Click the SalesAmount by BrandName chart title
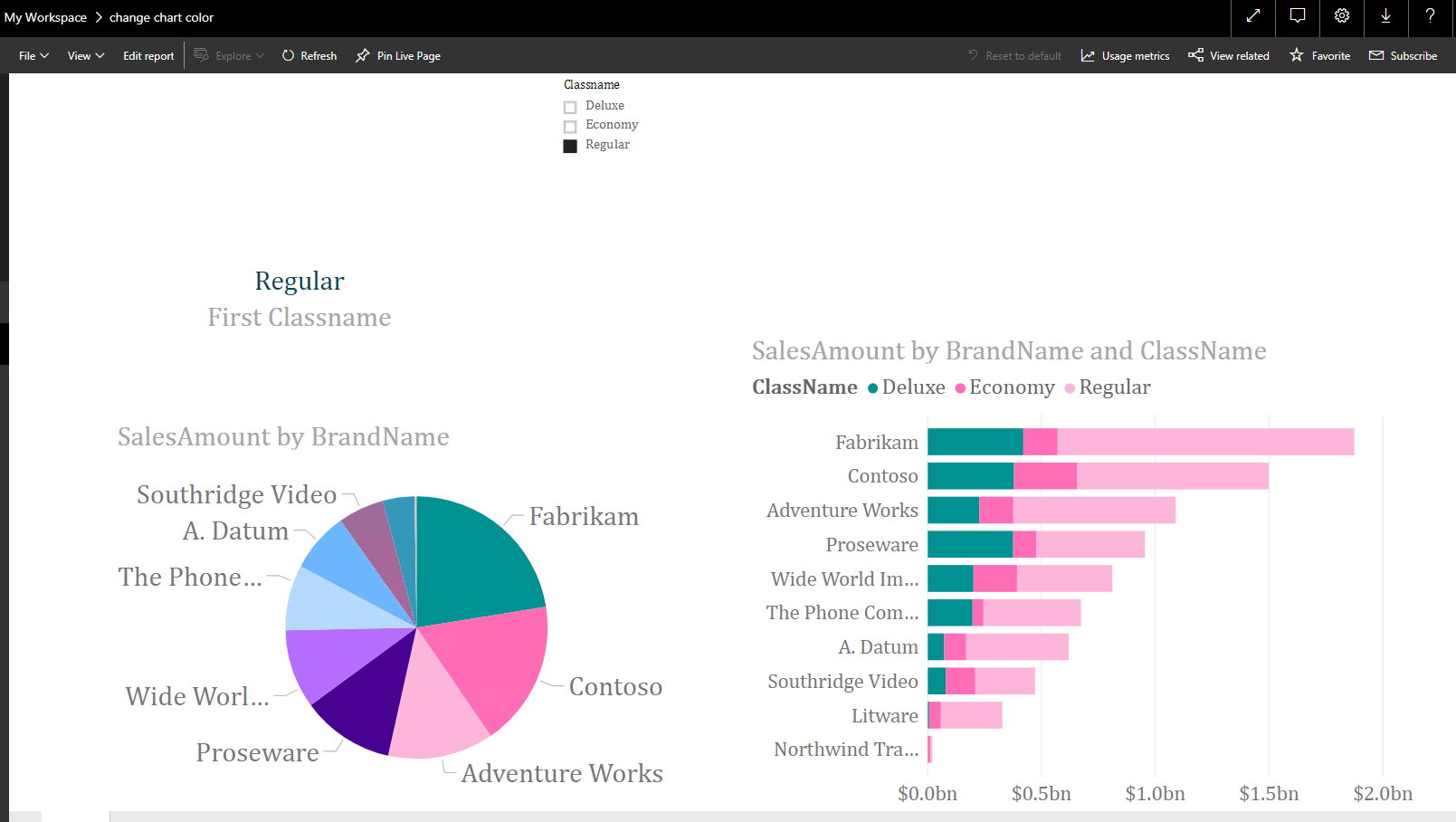 (283, 437)
